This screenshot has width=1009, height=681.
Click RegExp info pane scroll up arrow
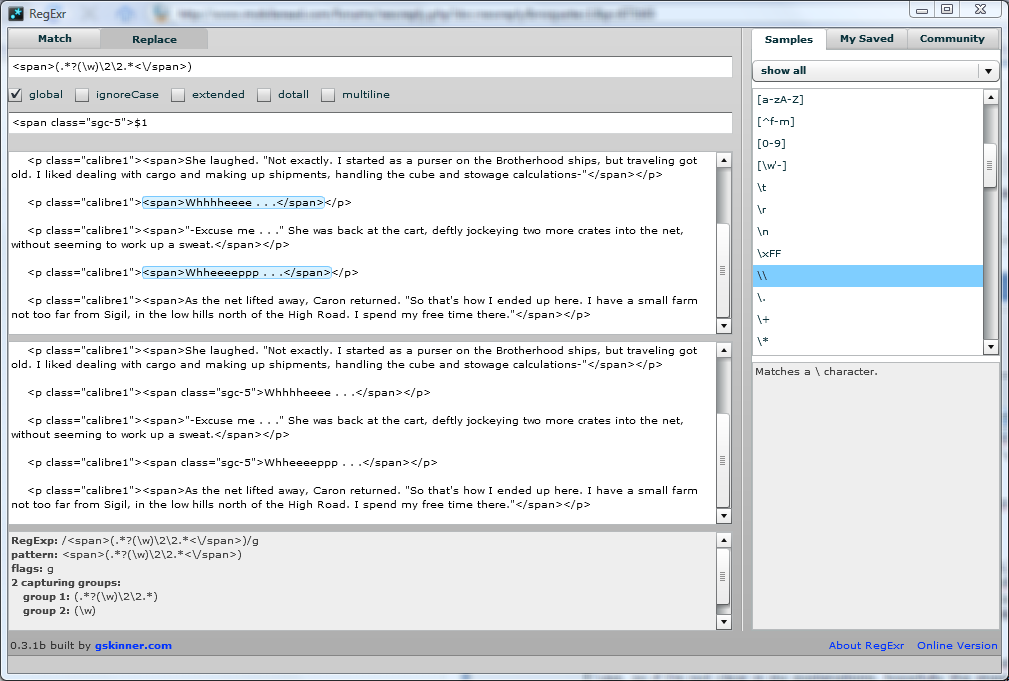723,541
